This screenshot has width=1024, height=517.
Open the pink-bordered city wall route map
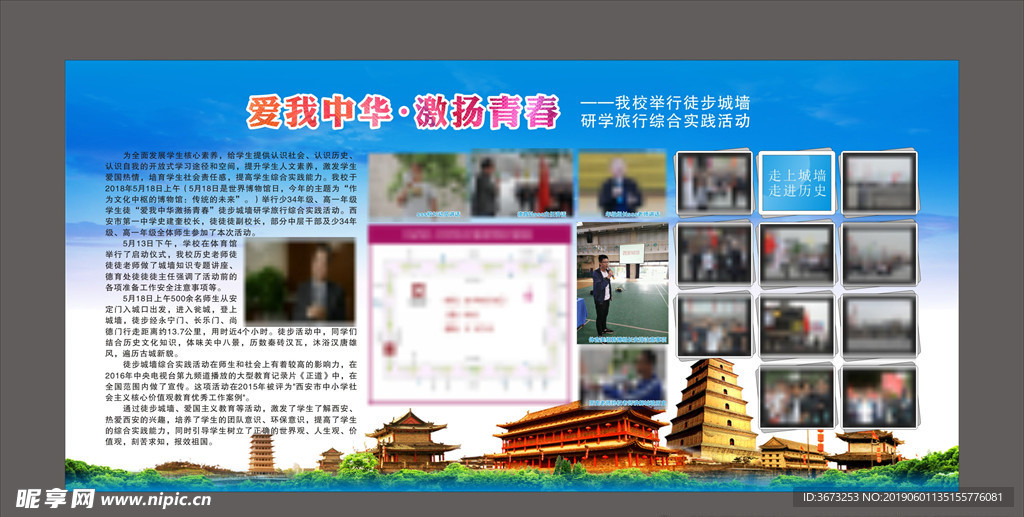click(469, 315)
